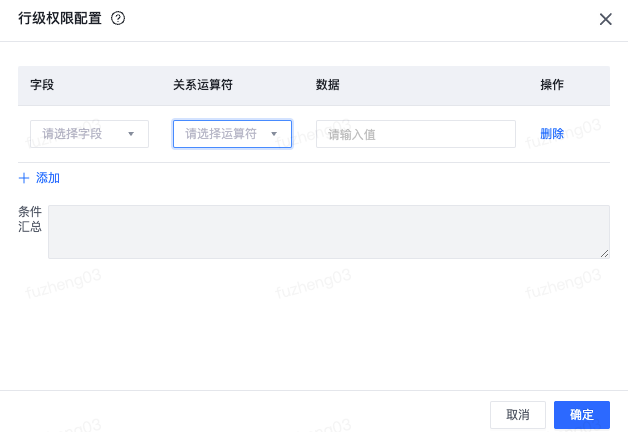Click the arrow inside 请选择字段 selector
The image size is (628, 432).
click(x=131, y=134)
